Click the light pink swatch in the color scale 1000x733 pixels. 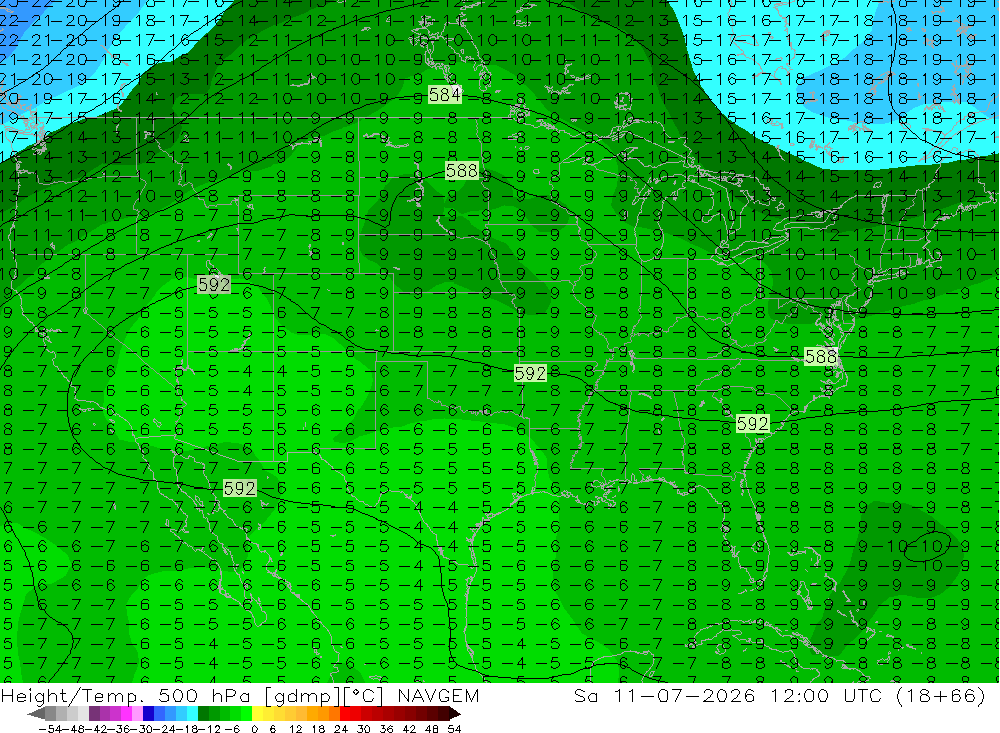(x=137, y=714)
